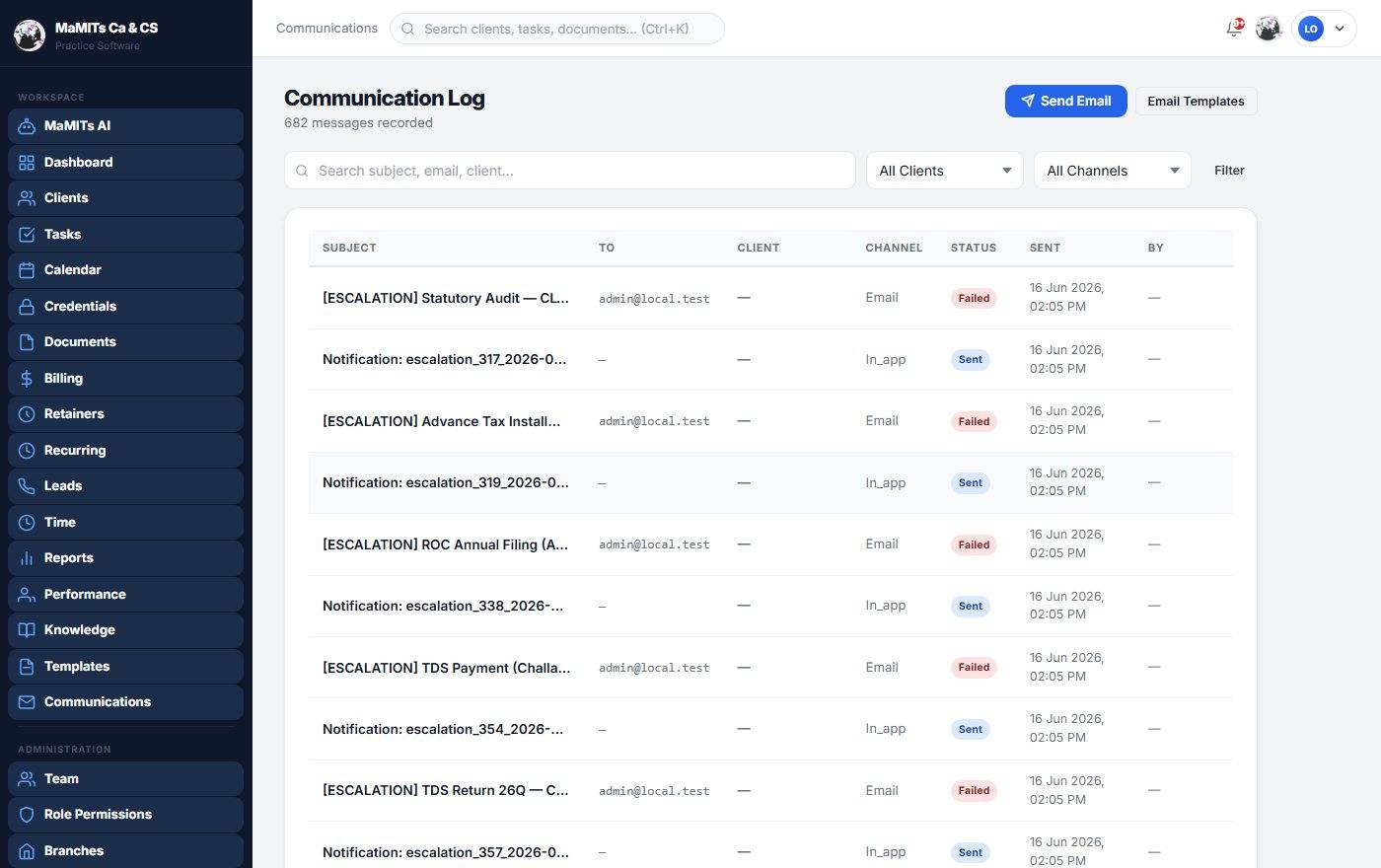The height and width of the screenshot is (868, 1381).
Task: Open Role Permissions page
Action: (x=125, y=815)
